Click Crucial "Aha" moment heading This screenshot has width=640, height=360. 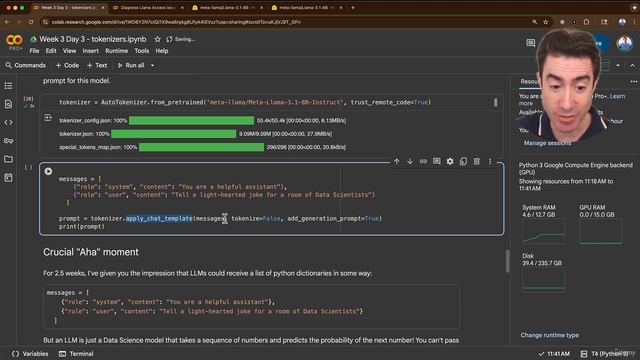91,252
